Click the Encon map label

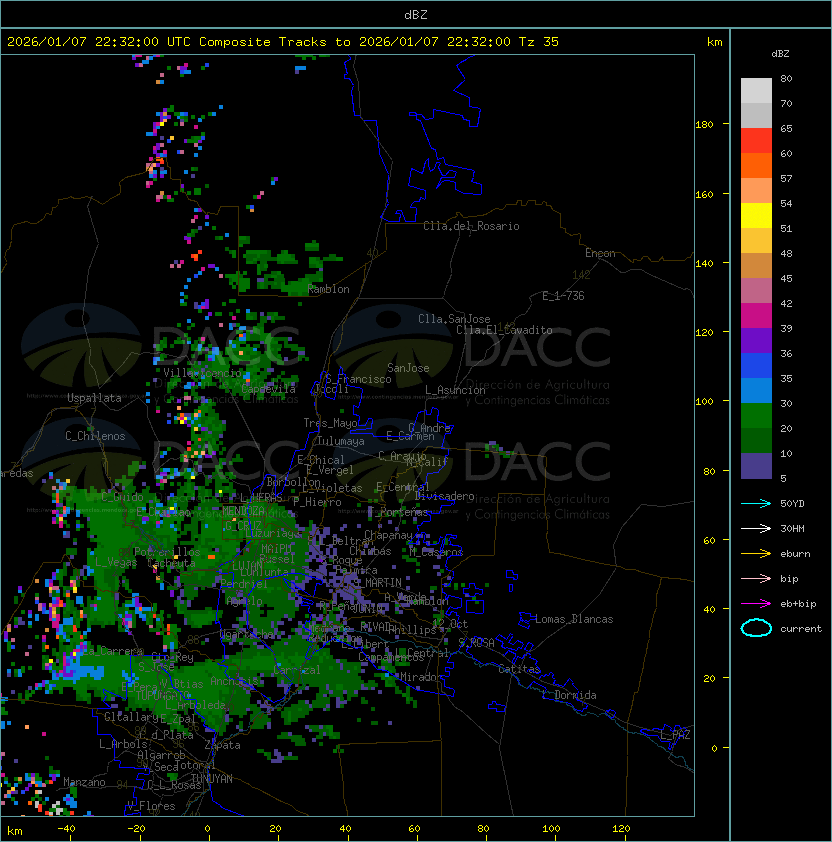click(x=600, y=253)
